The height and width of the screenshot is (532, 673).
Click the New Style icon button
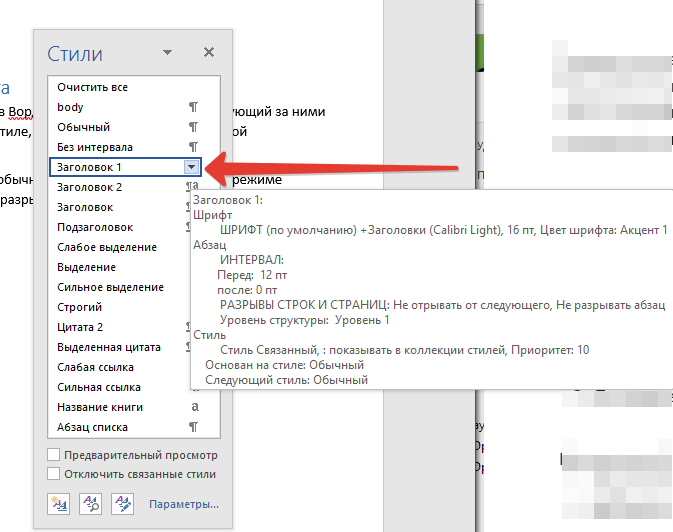pos(58,504)
